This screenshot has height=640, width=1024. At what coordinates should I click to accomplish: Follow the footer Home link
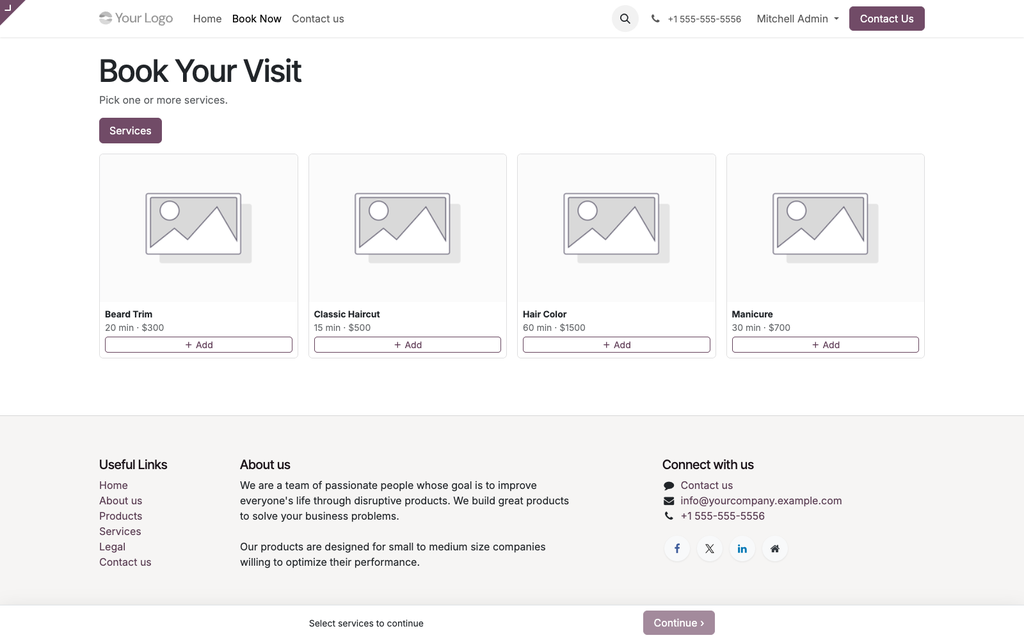coord(114,485)
